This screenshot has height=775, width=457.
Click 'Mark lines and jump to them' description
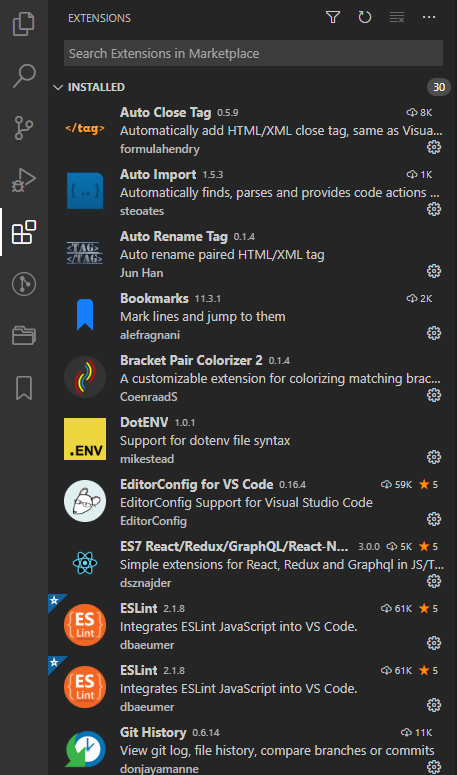point(203,316)
